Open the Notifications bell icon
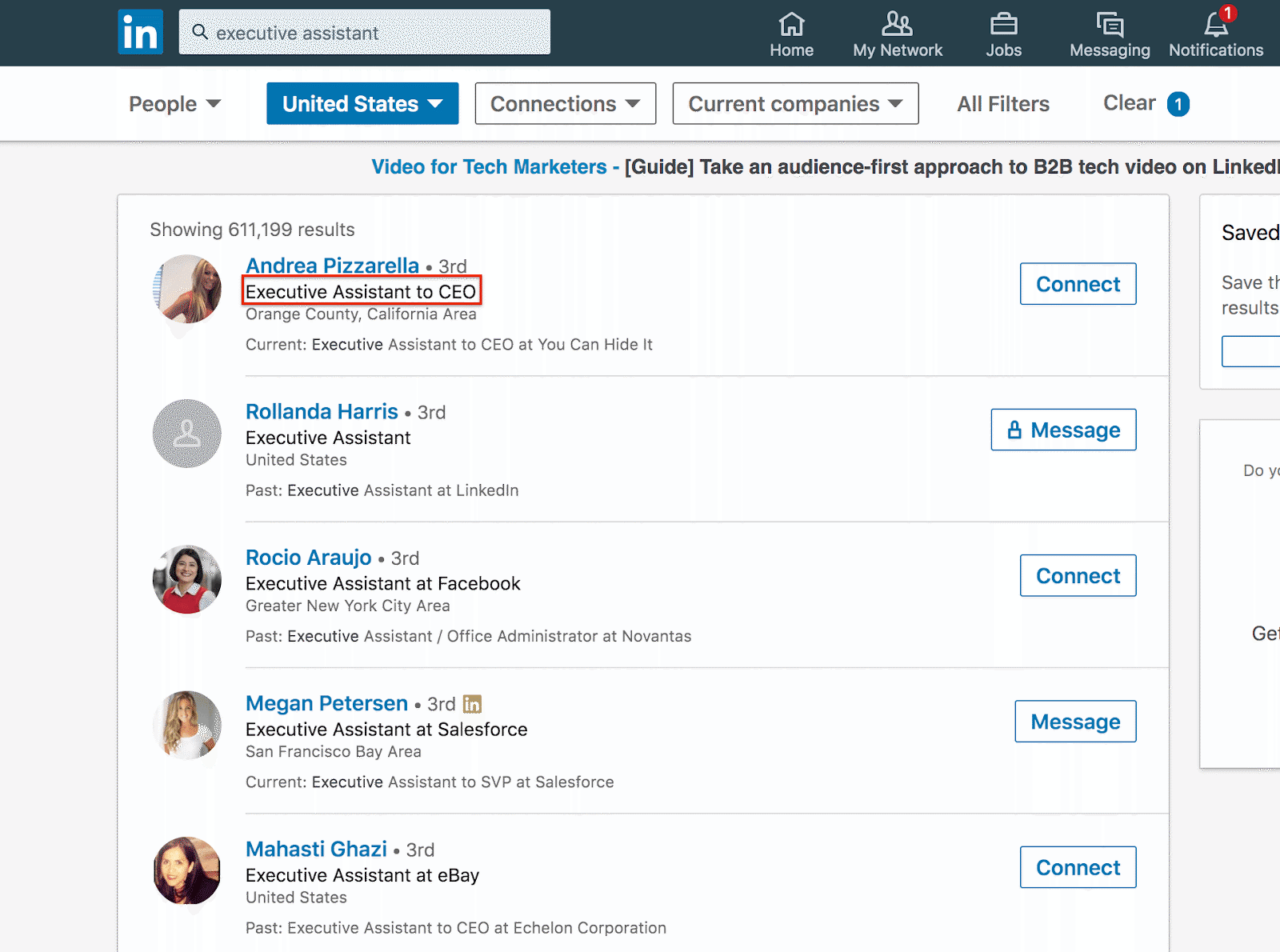 click(x=1216, y=25)
